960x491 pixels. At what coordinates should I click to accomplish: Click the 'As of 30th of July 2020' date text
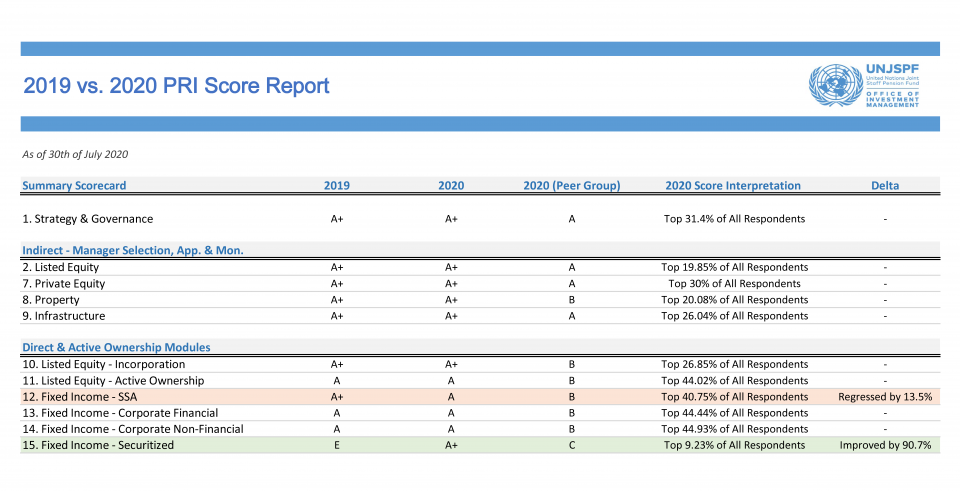point(75,154)
